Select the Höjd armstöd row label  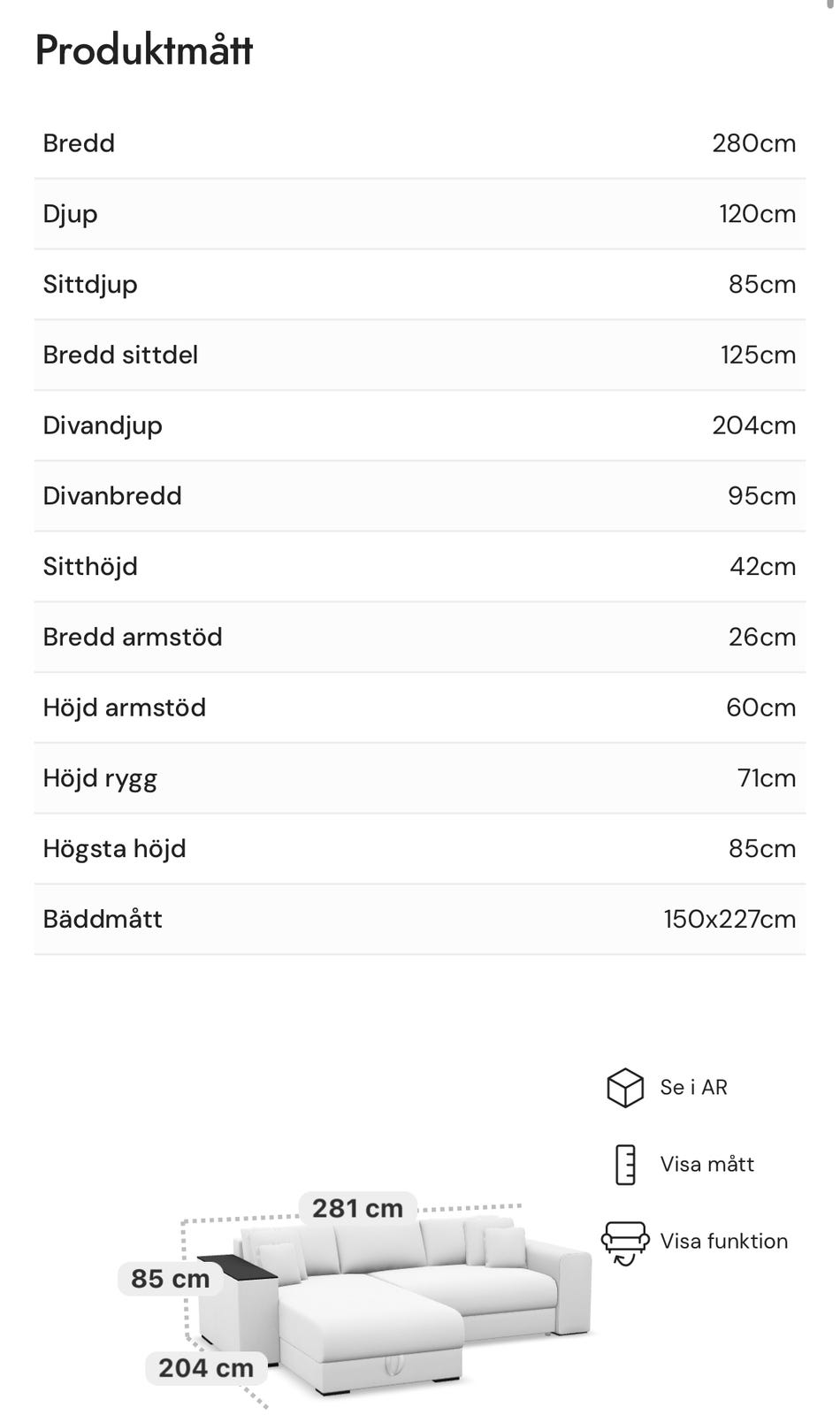[124, 707]
